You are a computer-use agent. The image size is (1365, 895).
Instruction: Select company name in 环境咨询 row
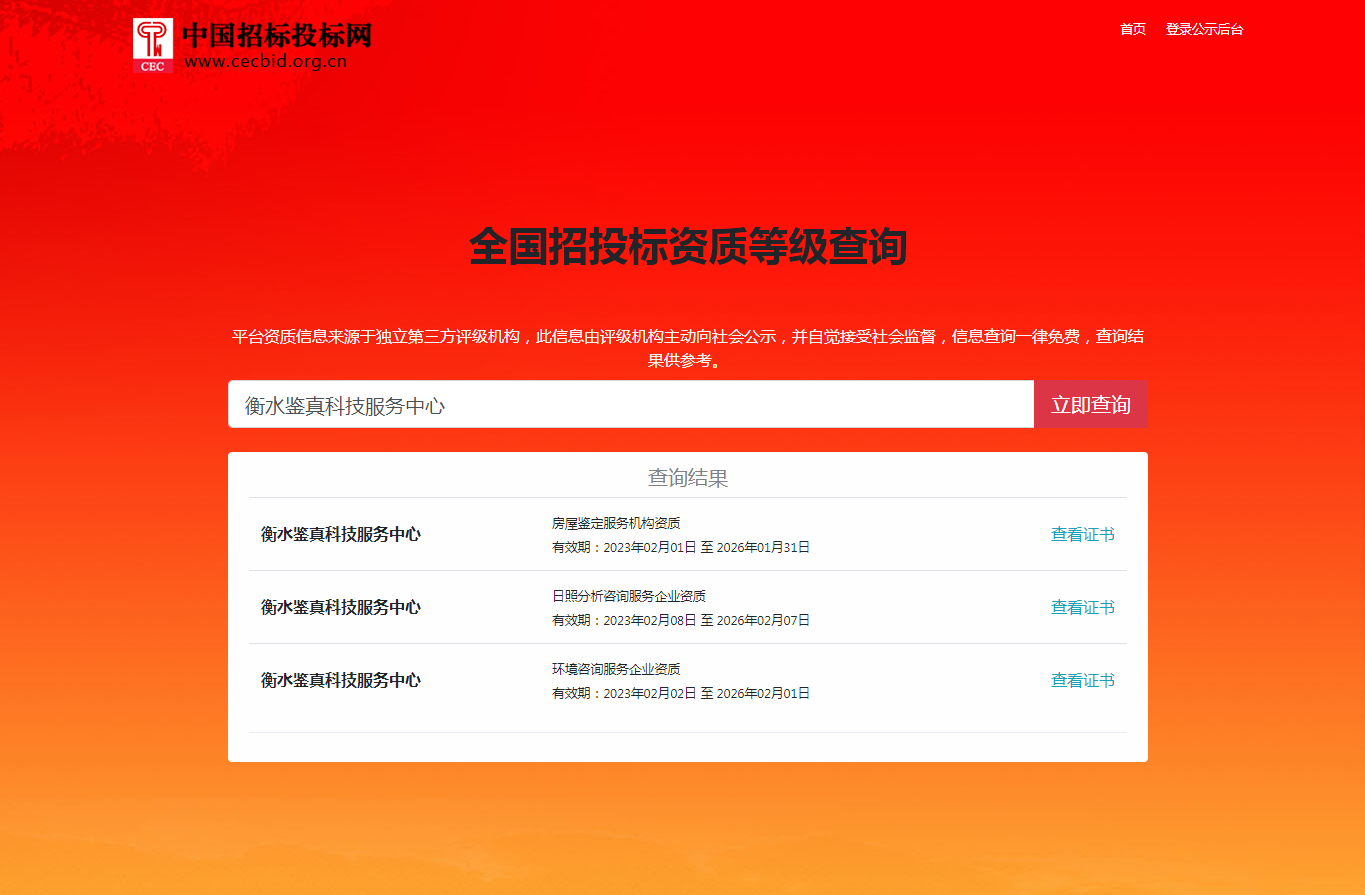click(341, 680)
